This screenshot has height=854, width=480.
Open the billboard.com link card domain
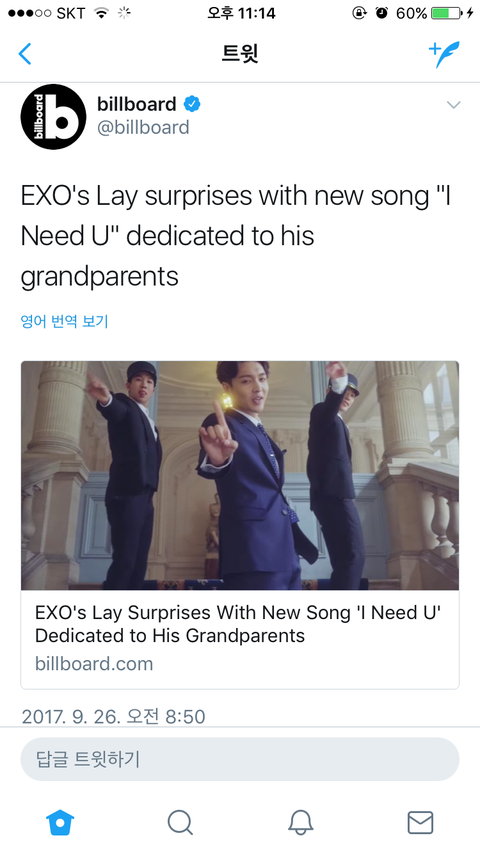click(x=94, y=663)
